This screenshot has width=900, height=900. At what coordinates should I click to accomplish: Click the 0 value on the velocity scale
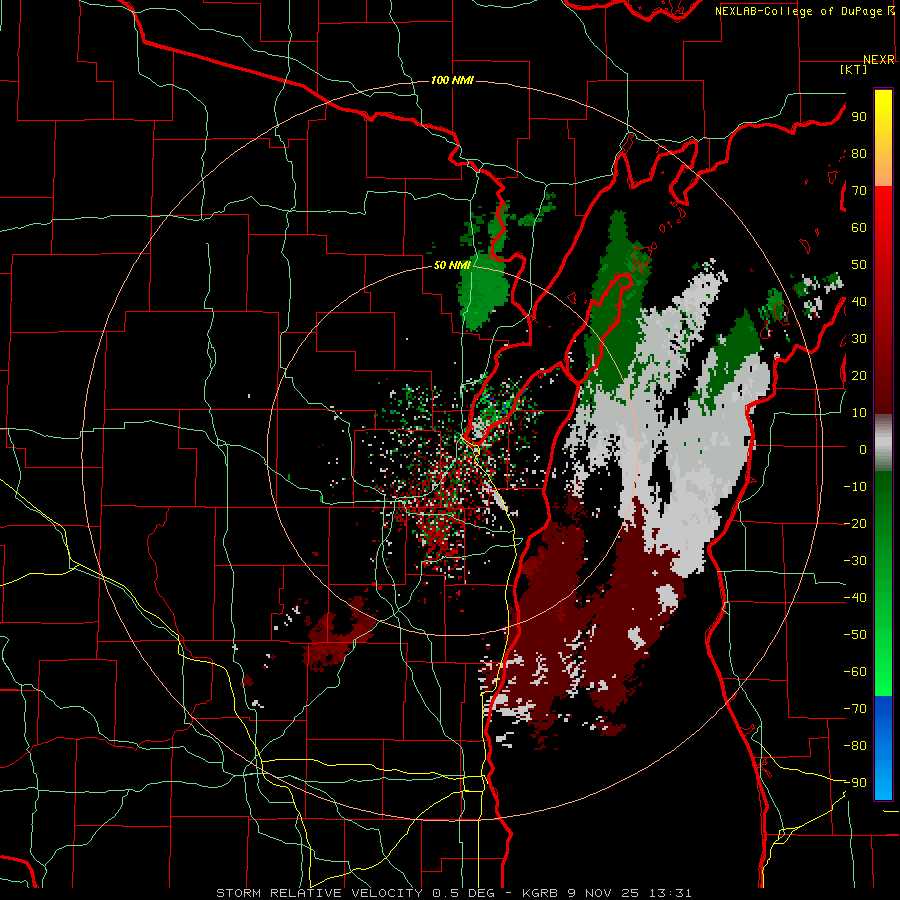coord(862,450)
